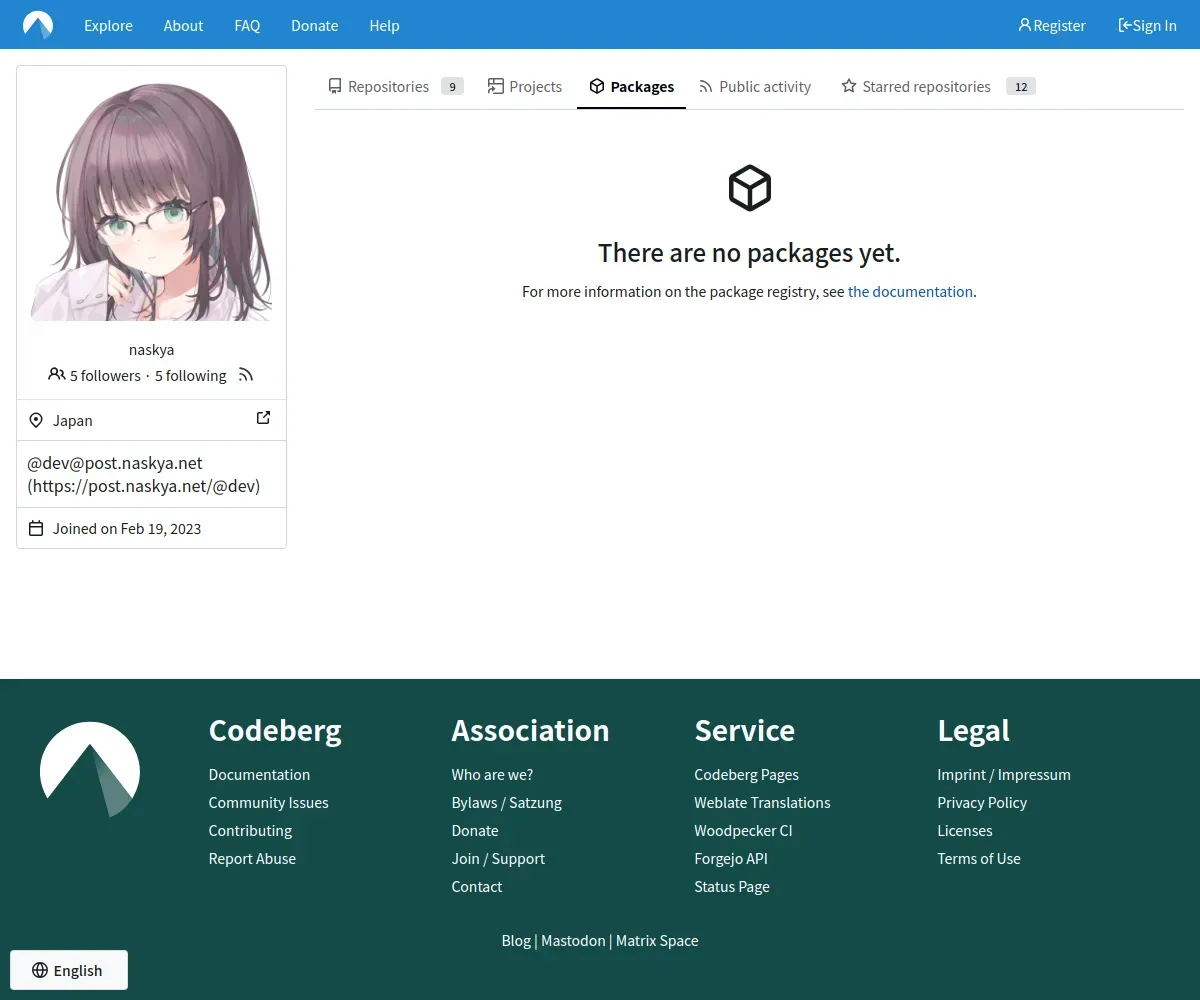Open the Projects tab
Screen dimensions: 1200x1000
(x=525, y=86)
